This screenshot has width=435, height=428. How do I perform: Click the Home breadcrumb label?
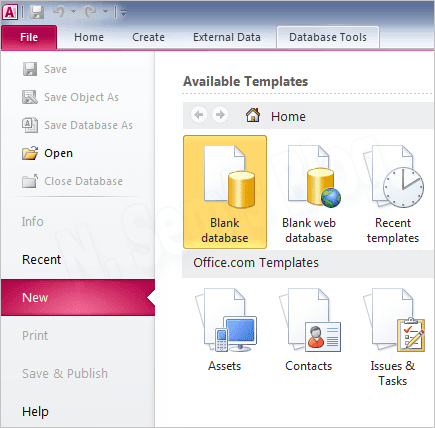pyautogui.click(x=288, y=117)
